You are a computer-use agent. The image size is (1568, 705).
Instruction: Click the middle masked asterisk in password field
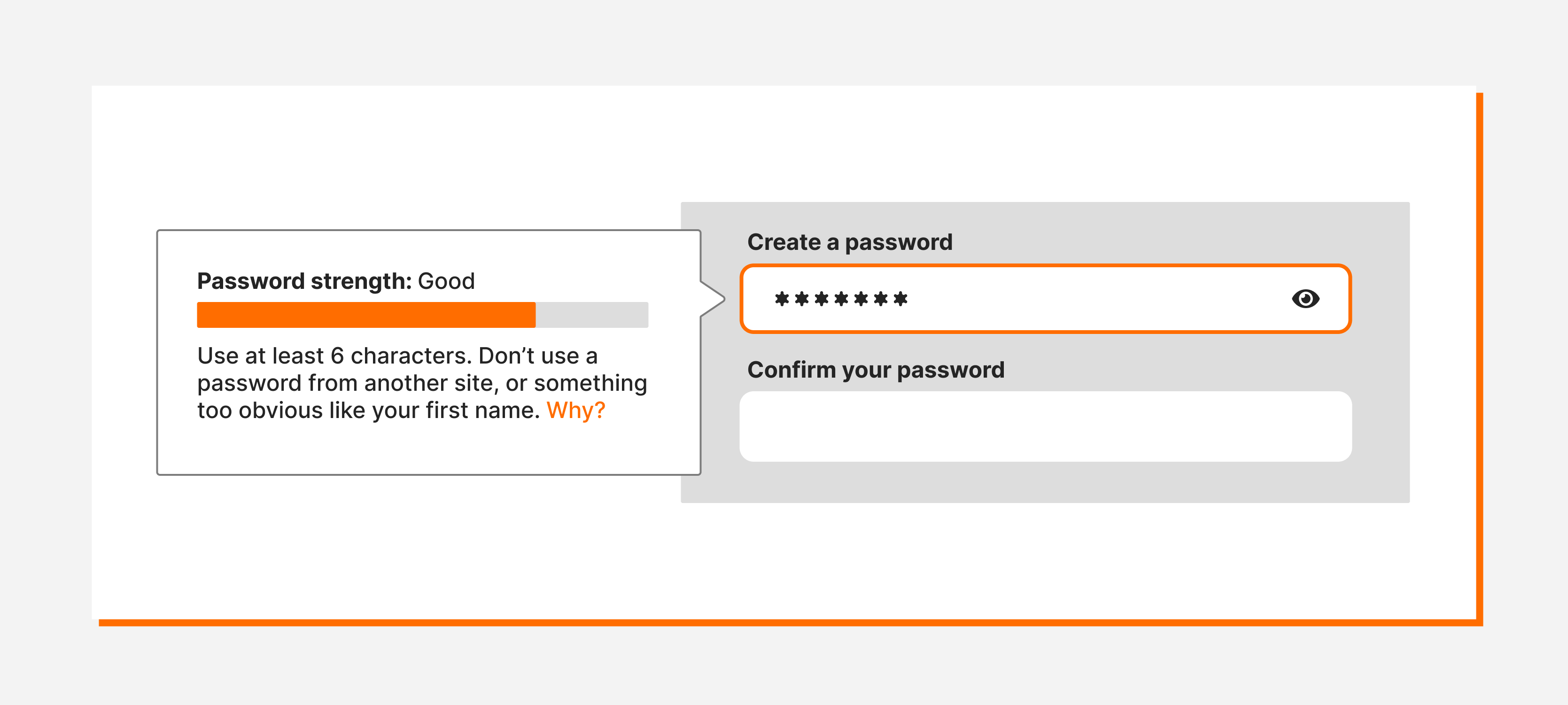[x=841, y=299]
